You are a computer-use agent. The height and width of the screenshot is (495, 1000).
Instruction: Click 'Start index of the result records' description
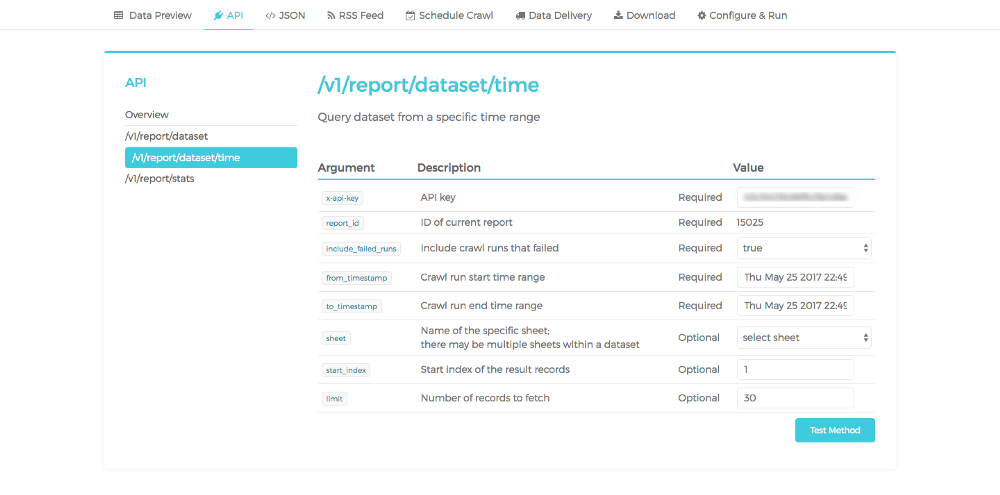tap(495, 369)
